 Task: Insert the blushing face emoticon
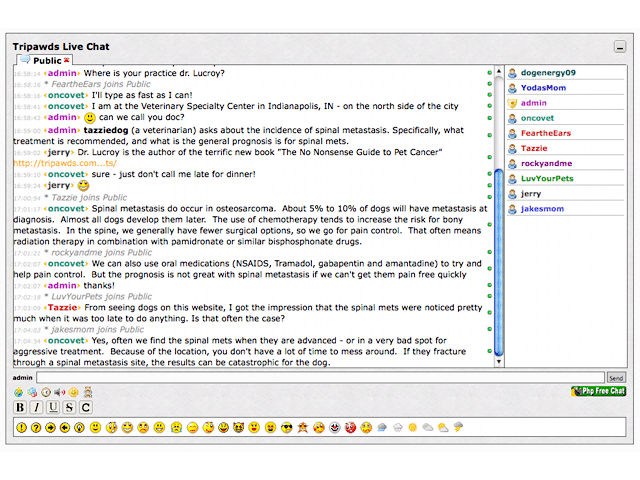coord(319,428)
